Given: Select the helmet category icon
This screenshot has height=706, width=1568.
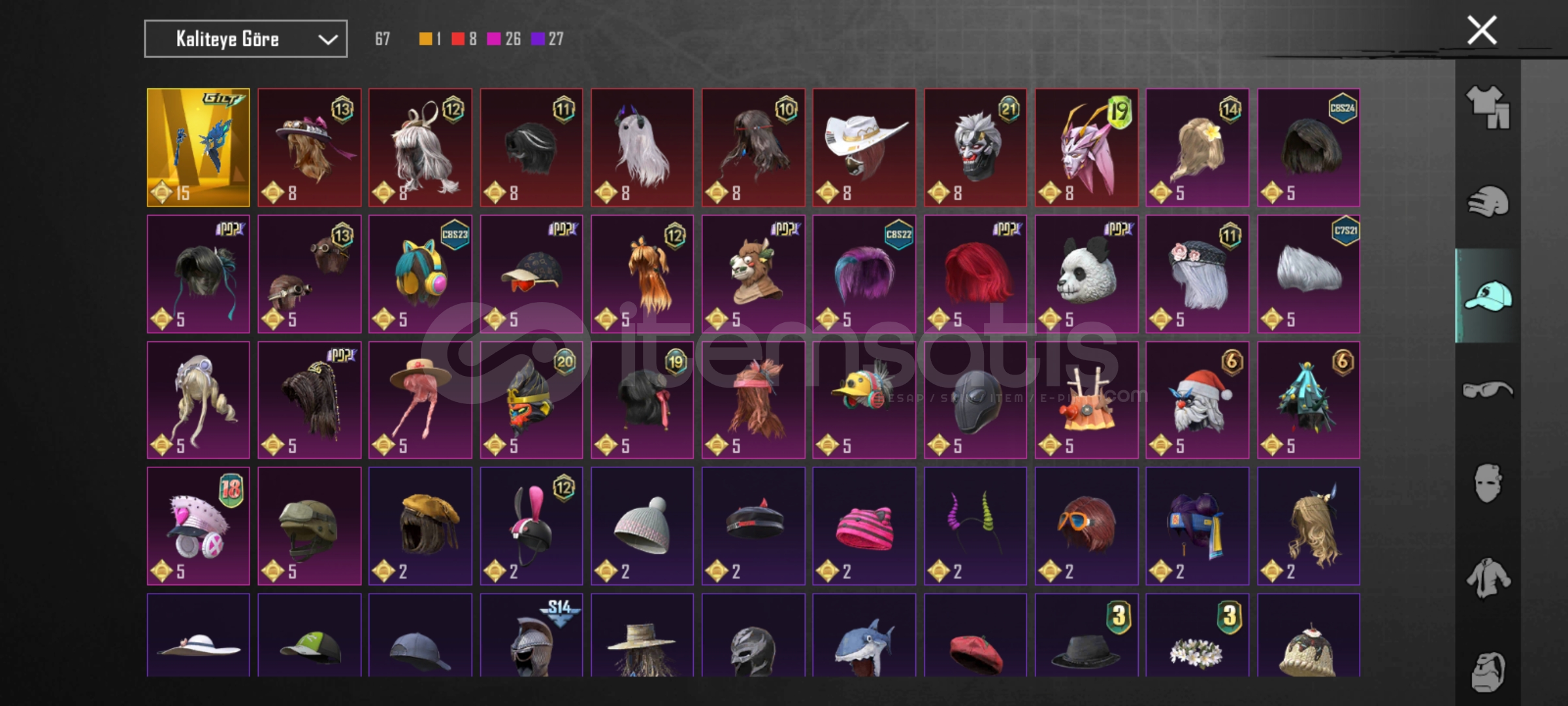Looking at the screenshot, I should (1488, 201).
